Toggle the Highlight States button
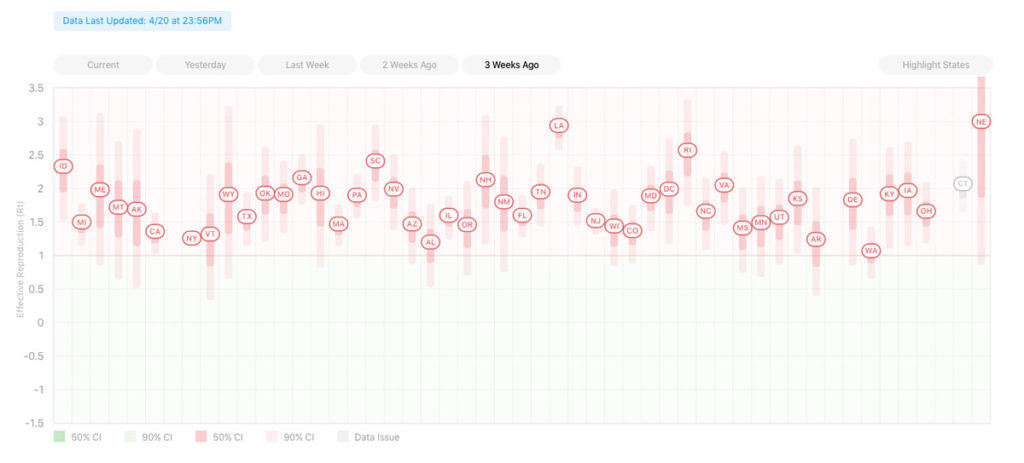1024x463 pixels. pyautogui.click(x=935, y=65)
